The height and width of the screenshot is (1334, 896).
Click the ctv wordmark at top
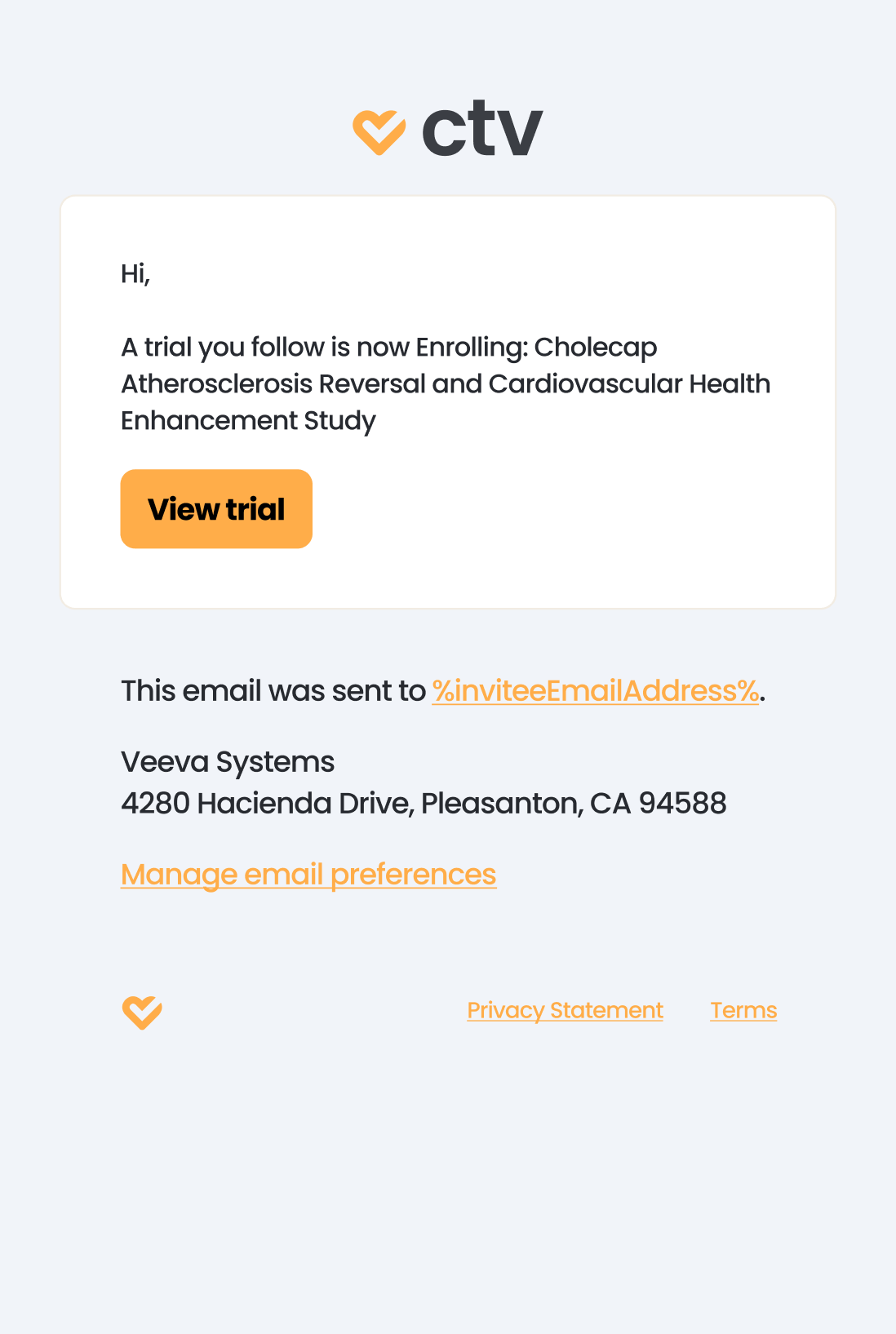481,129
